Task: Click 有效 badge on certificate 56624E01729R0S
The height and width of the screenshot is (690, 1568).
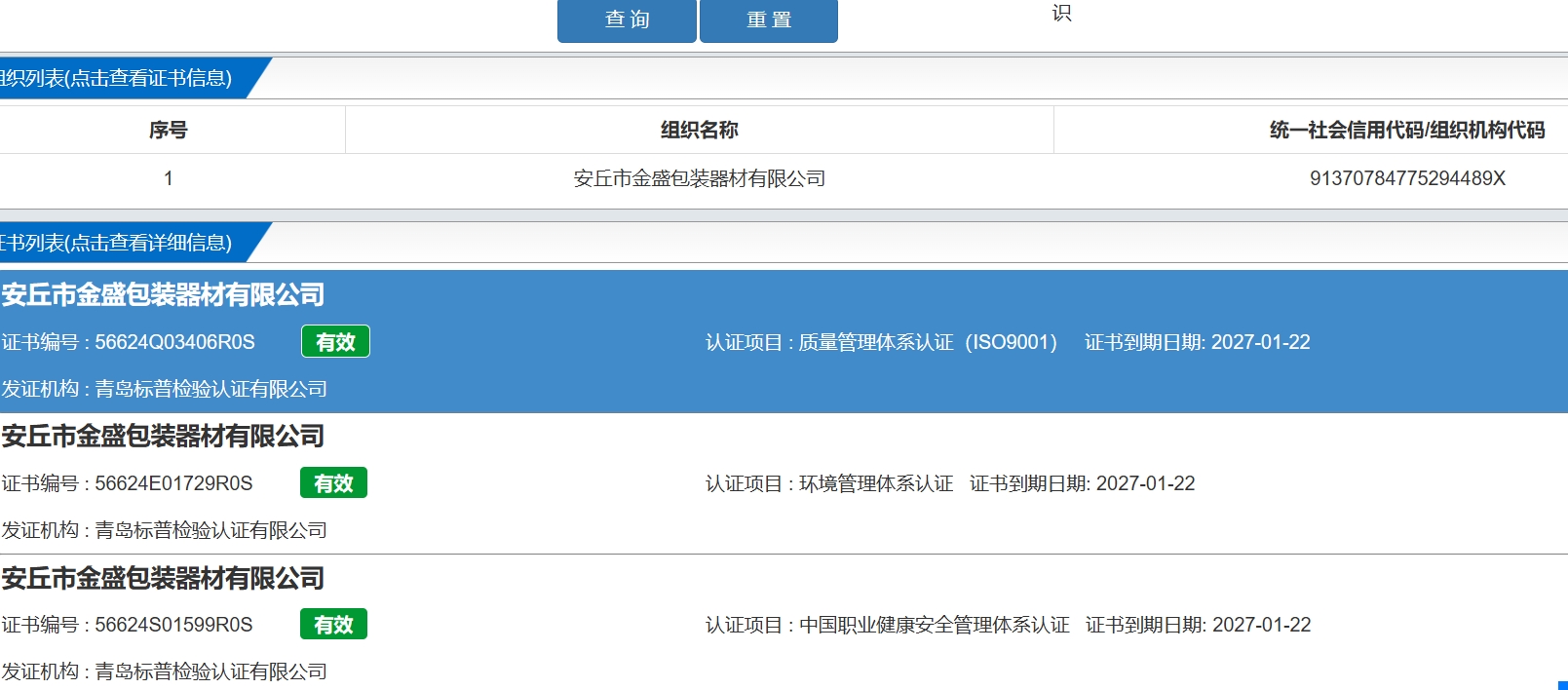Action: (x=333, y=483)
